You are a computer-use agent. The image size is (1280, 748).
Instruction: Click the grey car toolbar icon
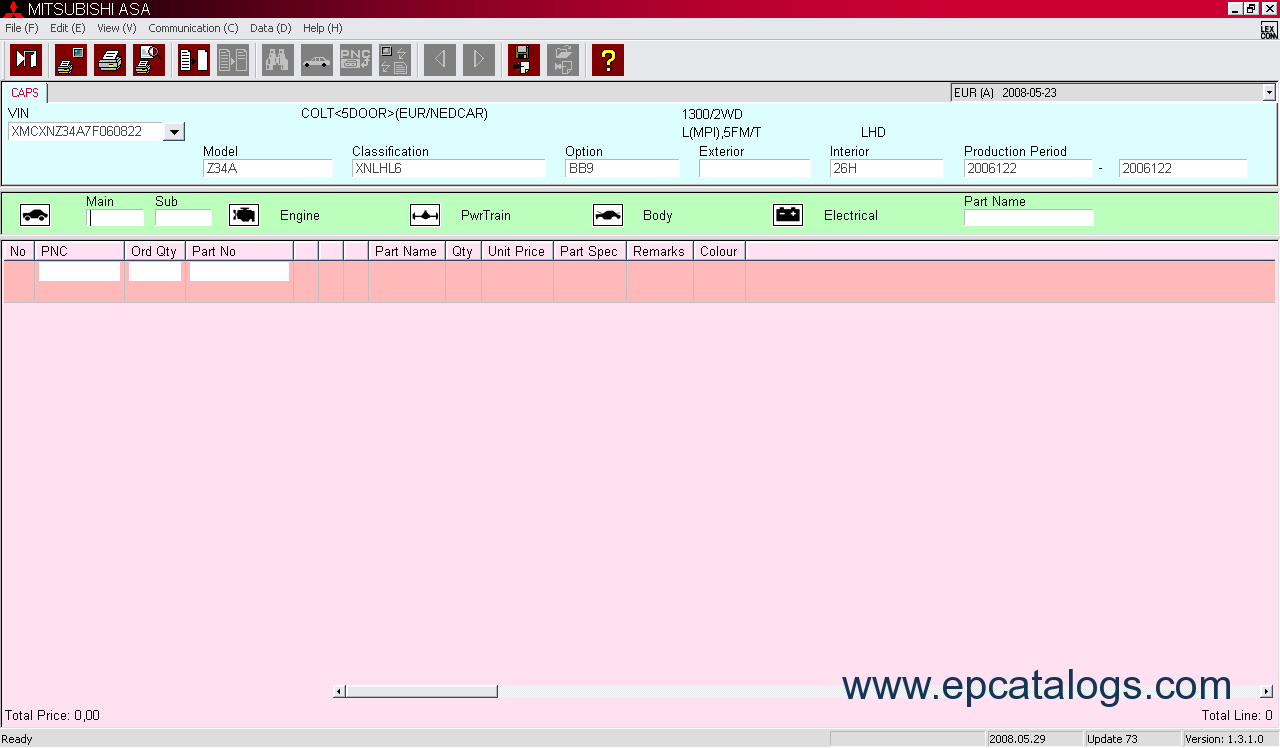[x=317, y=60]
